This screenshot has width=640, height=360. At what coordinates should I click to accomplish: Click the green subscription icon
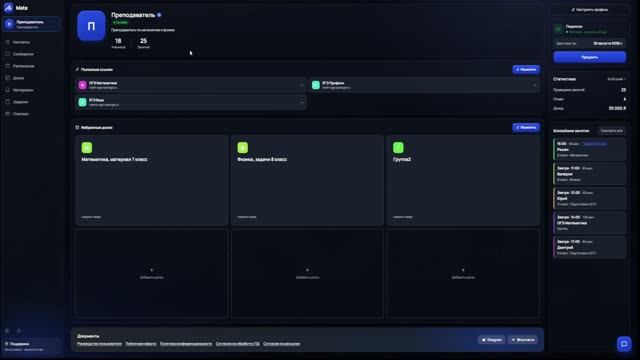(558, 29)
